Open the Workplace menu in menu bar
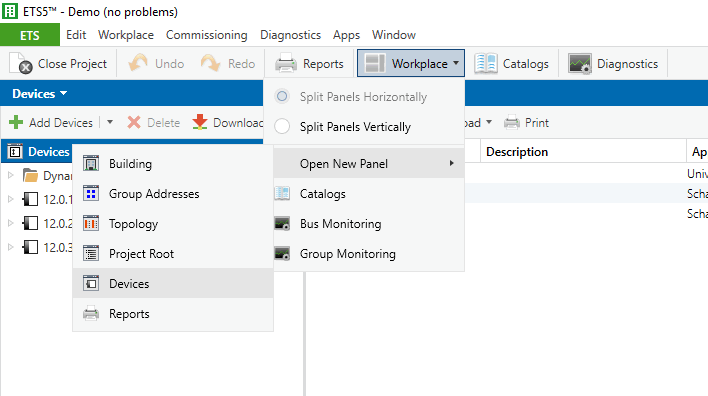The width and height of the screenshot is (708, 396). 126,35
